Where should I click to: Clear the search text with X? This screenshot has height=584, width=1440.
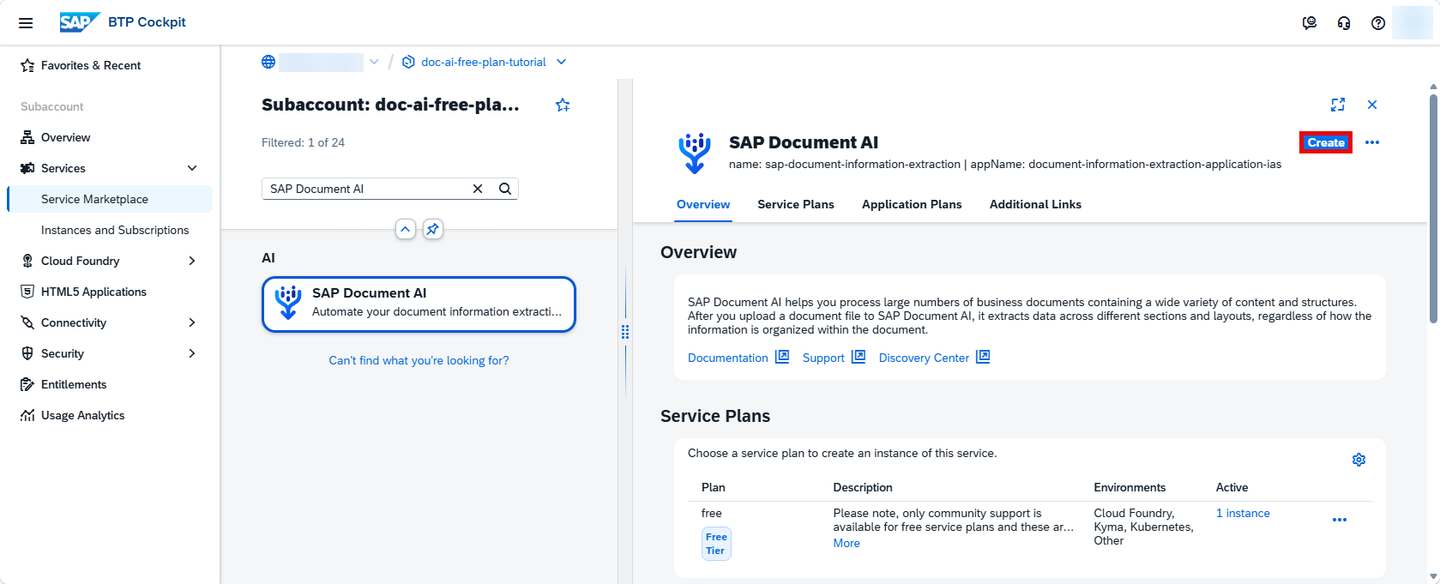tap(477, 188)
